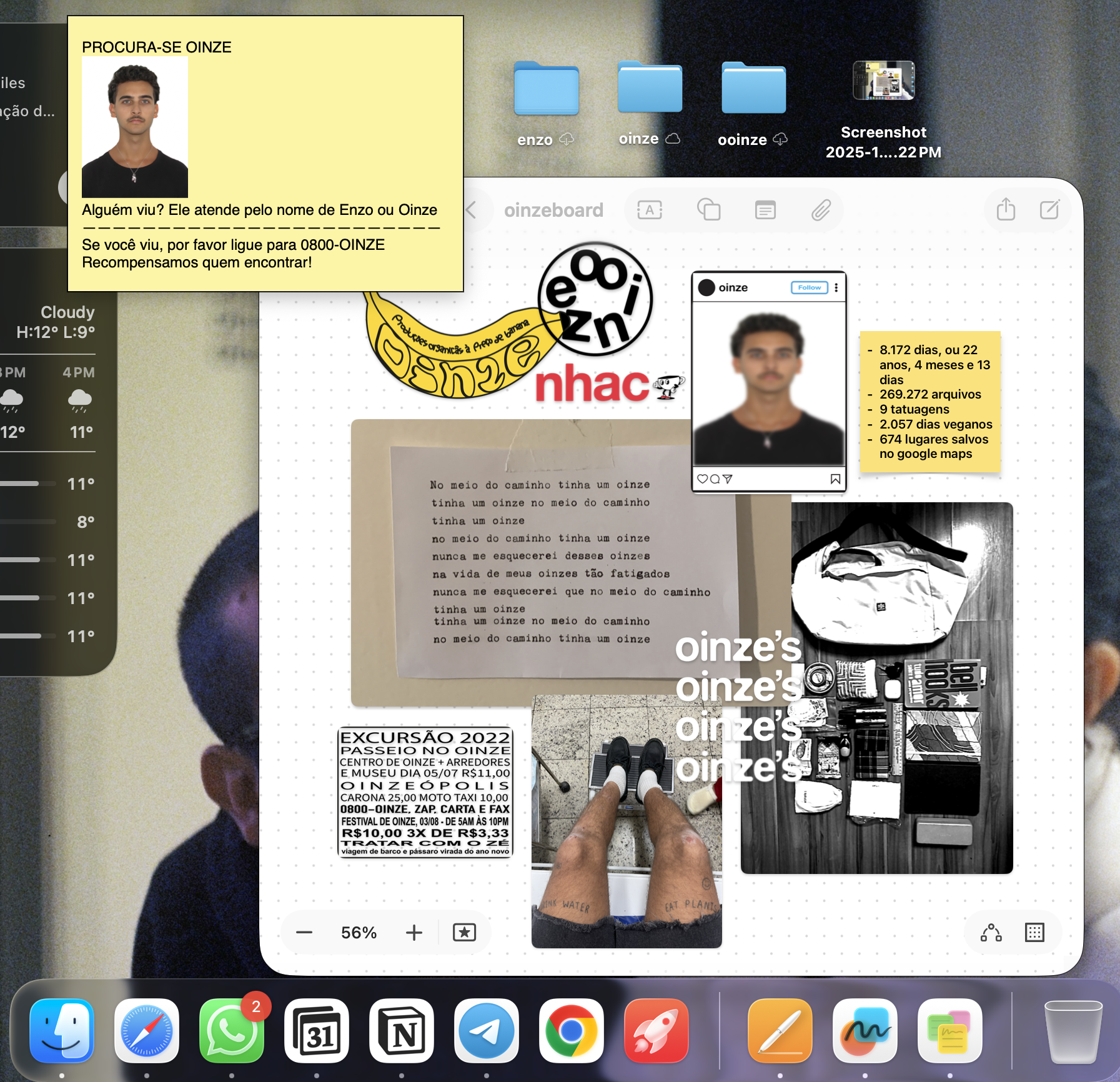1120x1082 pixels.
Task: Open the scenes star button
Action: click(464, 933)
